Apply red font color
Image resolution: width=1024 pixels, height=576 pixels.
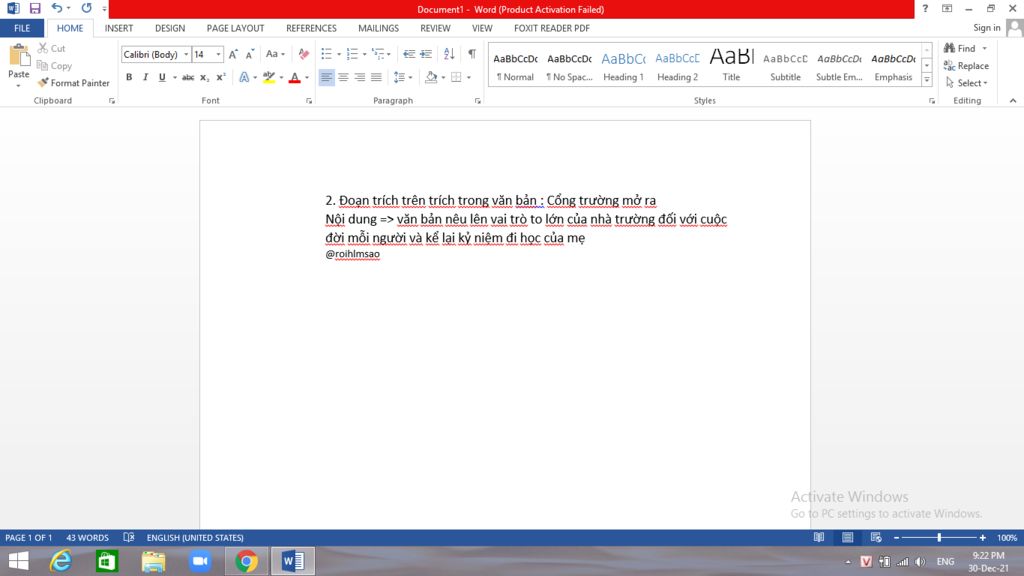point(295,77)
